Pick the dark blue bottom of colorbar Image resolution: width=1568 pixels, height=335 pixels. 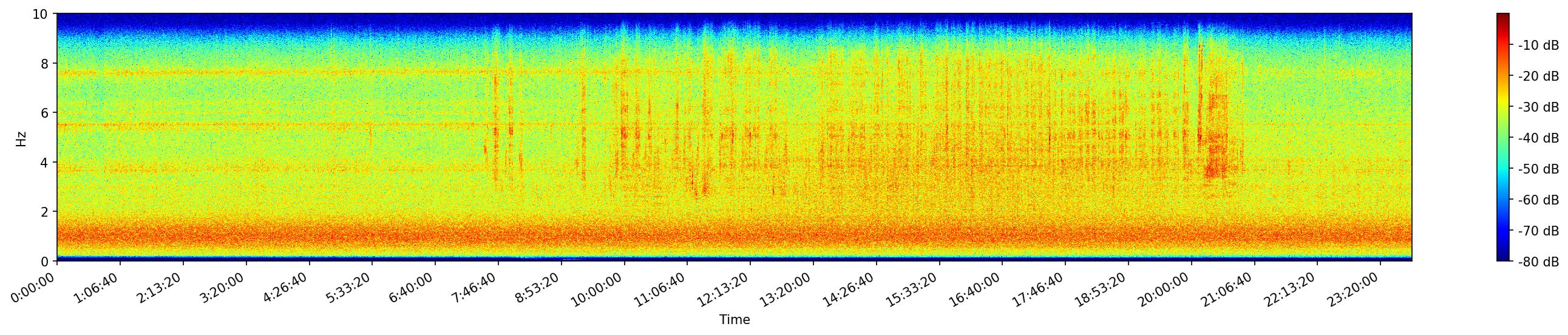(1502, 257)
